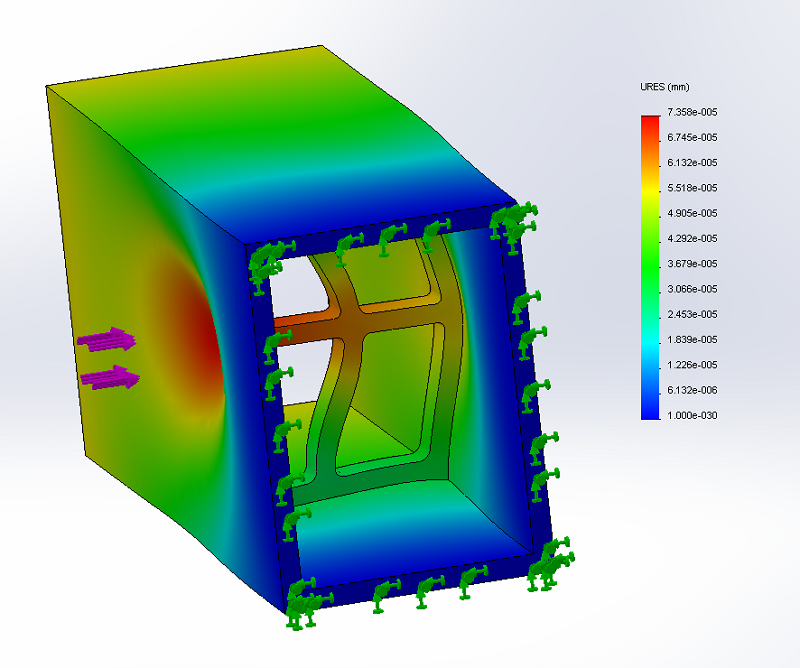Click the legend value 5.518e-005

click(x=692, y=188)
